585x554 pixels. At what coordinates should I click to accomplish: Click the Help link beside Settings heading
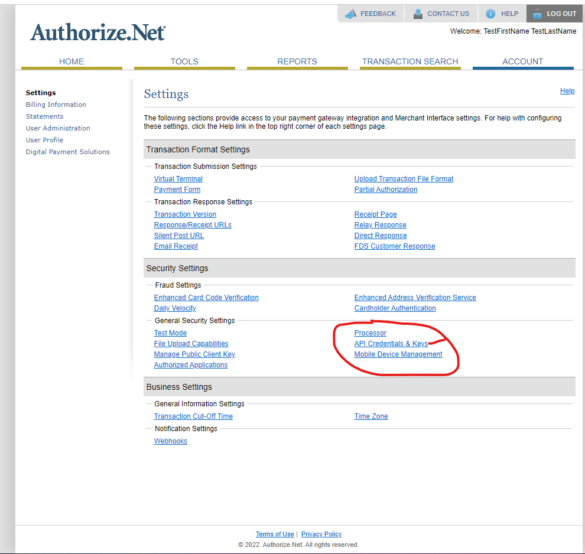pos(567,91)
